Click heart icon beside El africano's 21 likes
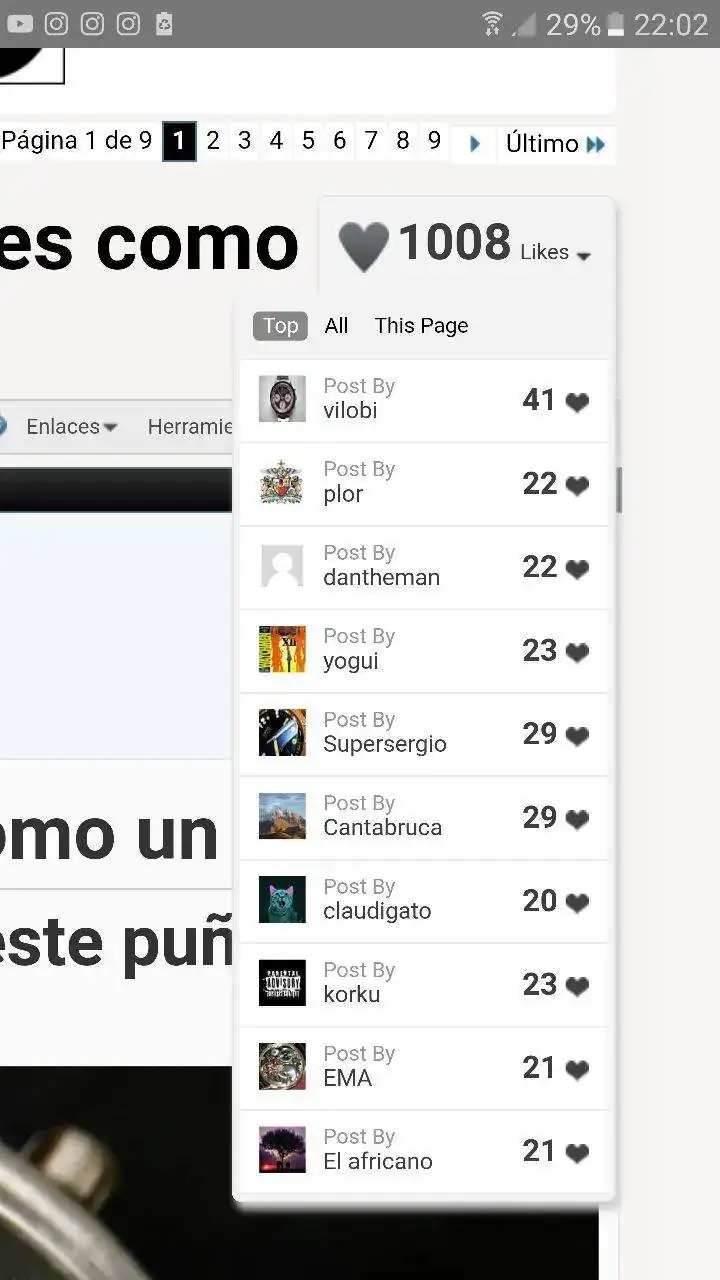This screenshot has width=720, height=1280. [x=577, y=1154]
